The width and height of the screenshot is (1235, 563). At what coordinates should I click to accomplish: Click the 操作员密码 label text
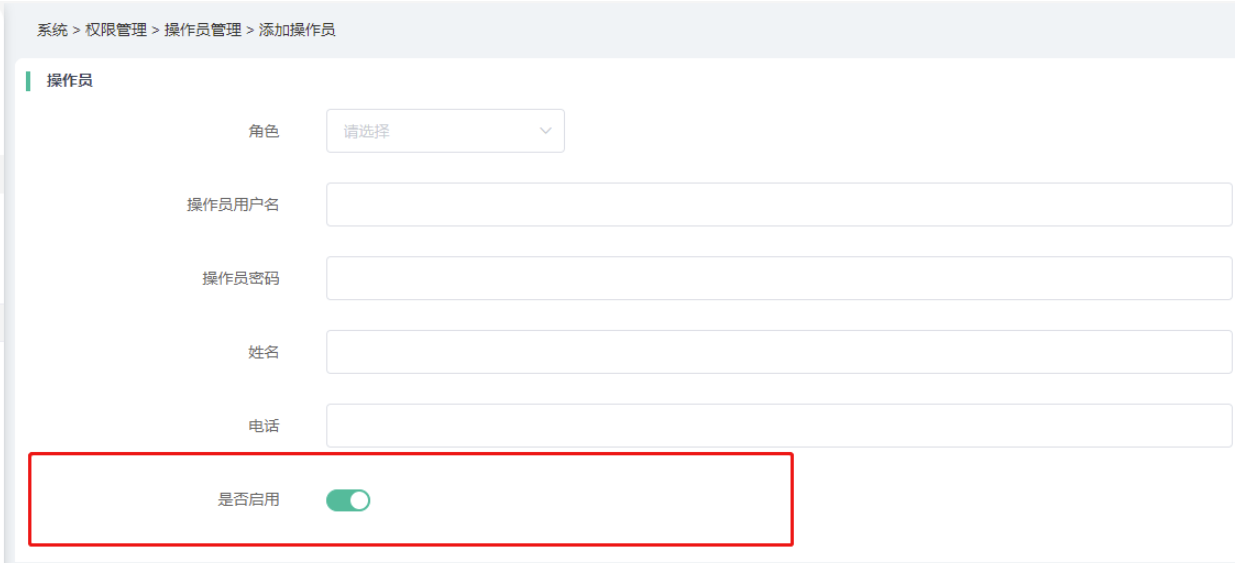[x=241, y=278]
